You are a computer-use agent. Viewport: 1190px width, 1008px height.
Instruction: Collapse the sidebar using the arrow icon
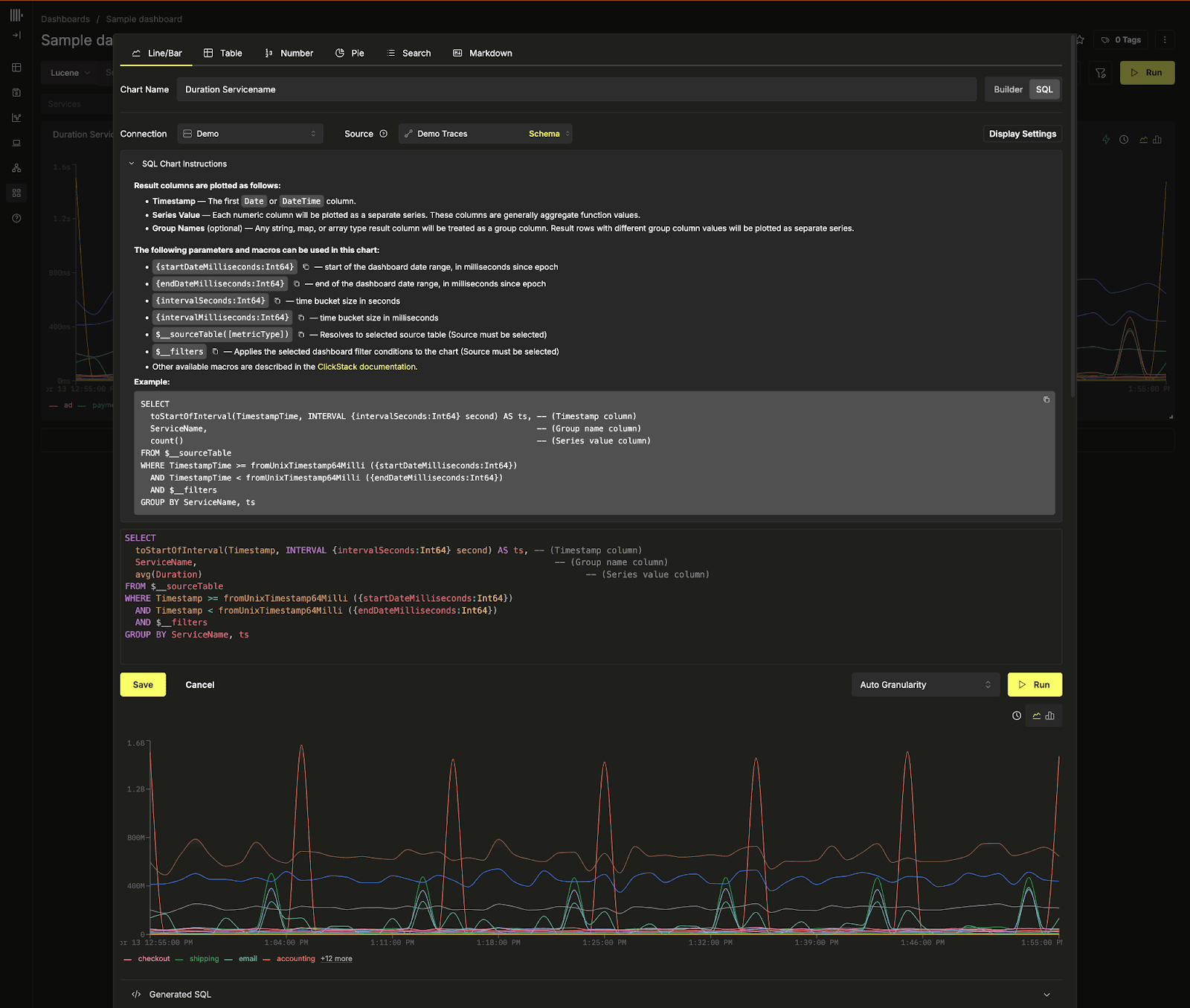click(16, 35)
